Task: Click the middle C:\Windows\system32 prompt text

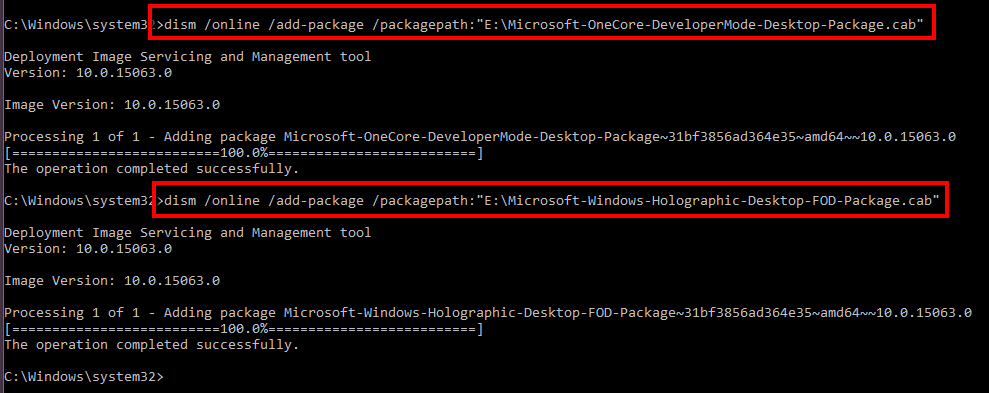Action: (79, 201)
